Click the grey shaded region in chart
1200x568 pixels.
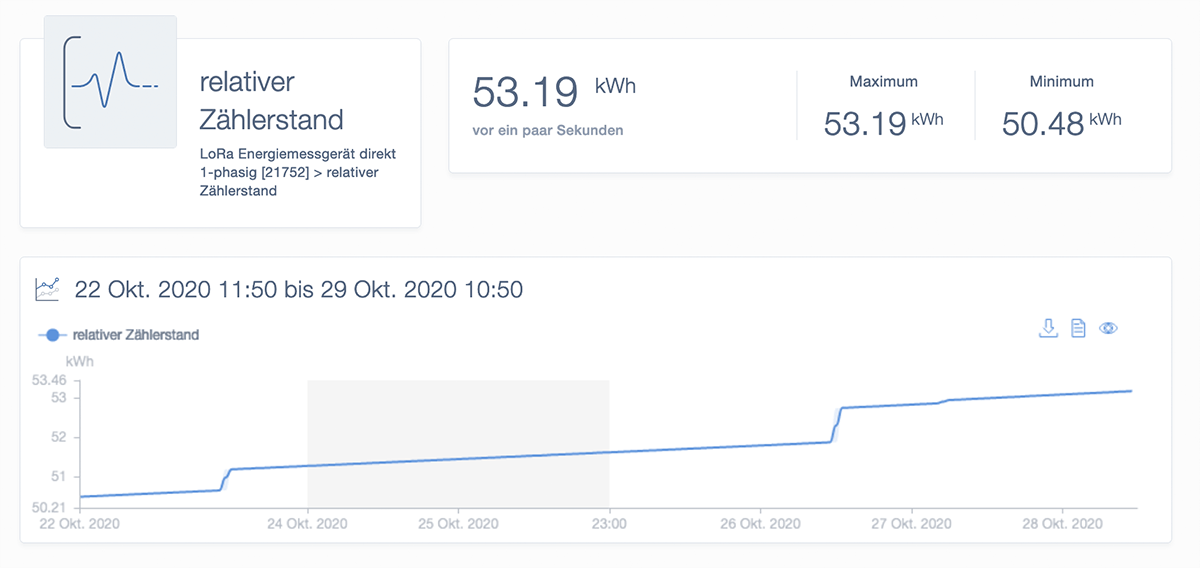tap(458, 420)
